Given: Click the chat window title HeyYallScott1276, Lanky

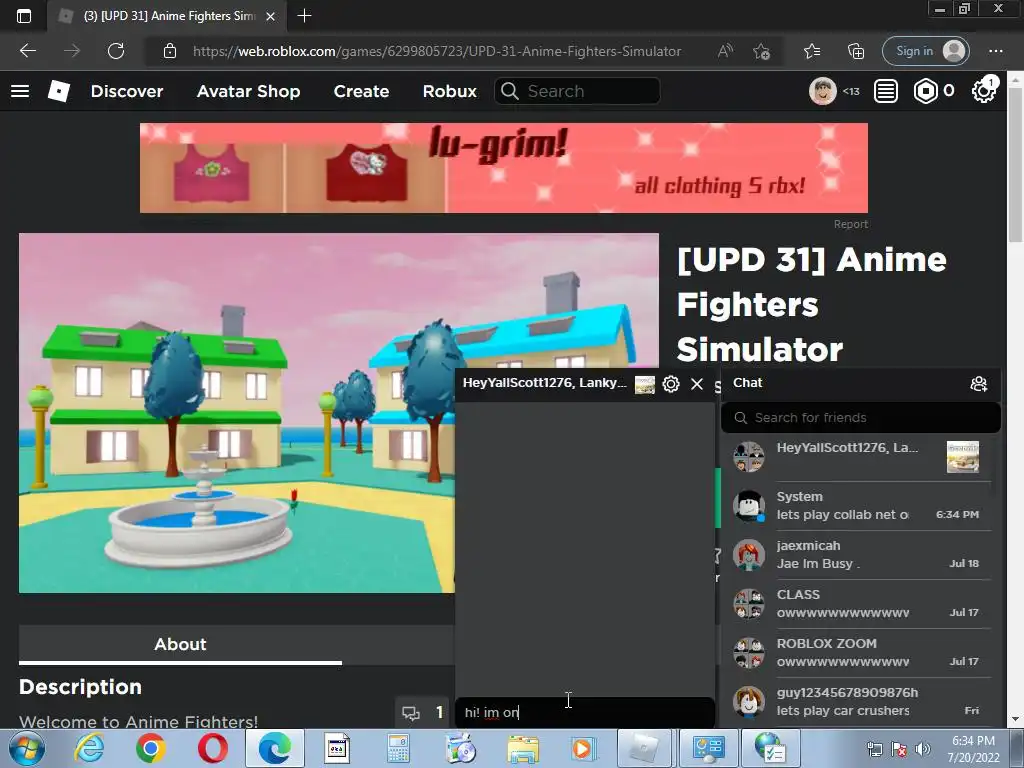Looking at the screenshot, I should (x=545, y=383).
